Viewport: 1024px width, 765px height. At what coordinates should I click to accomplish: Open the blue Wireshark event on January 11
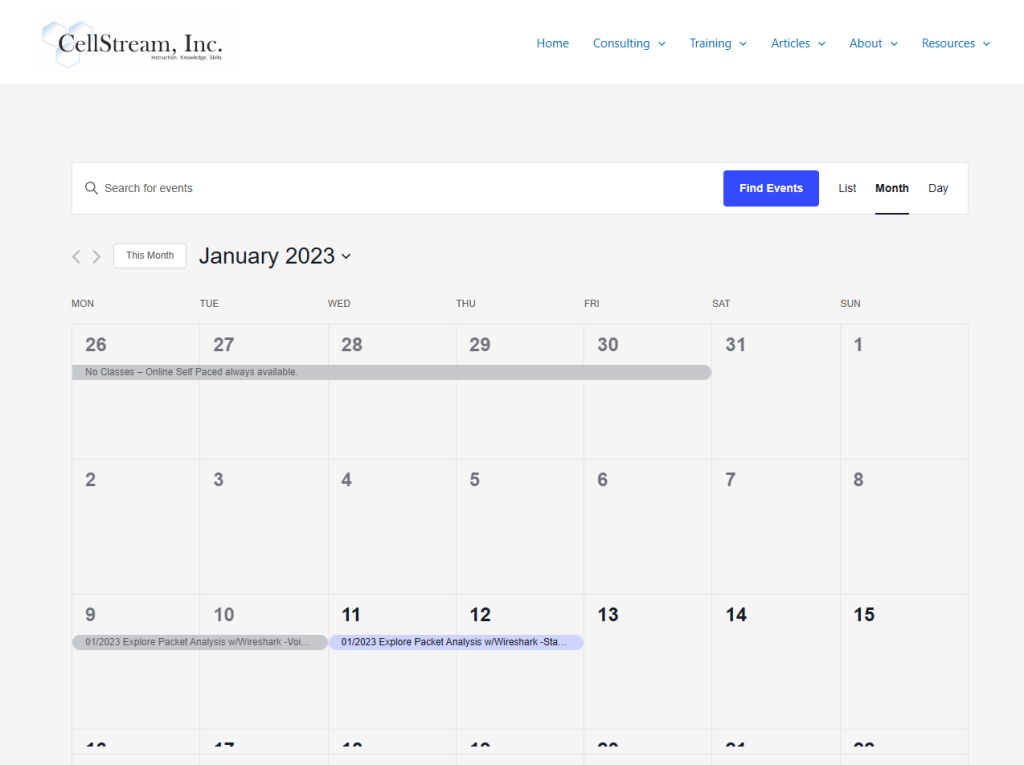455,642
